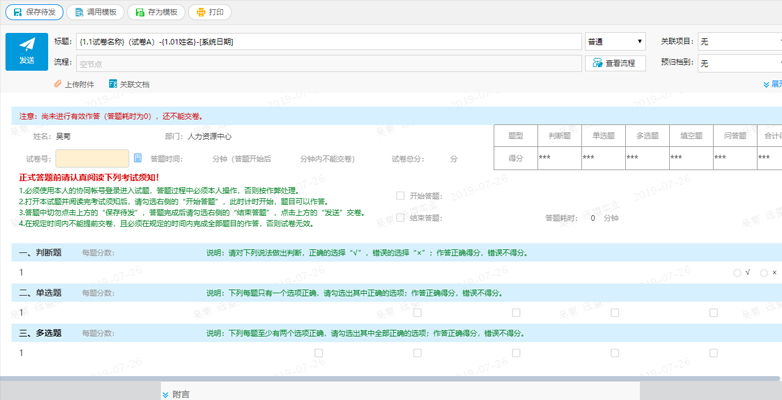This screenshot has height=400, width=782.
Task: Click 存为模板 to save as template
Action: tap(156, 12)
